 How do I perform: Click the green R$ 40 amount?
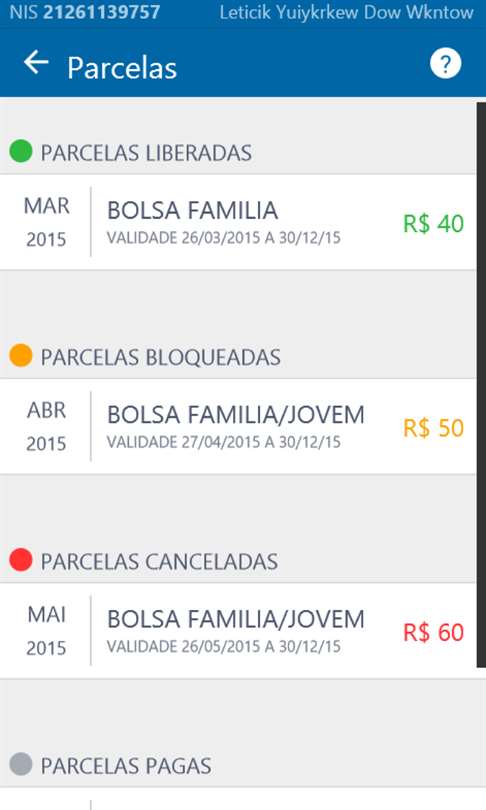[x=433, y=224]
